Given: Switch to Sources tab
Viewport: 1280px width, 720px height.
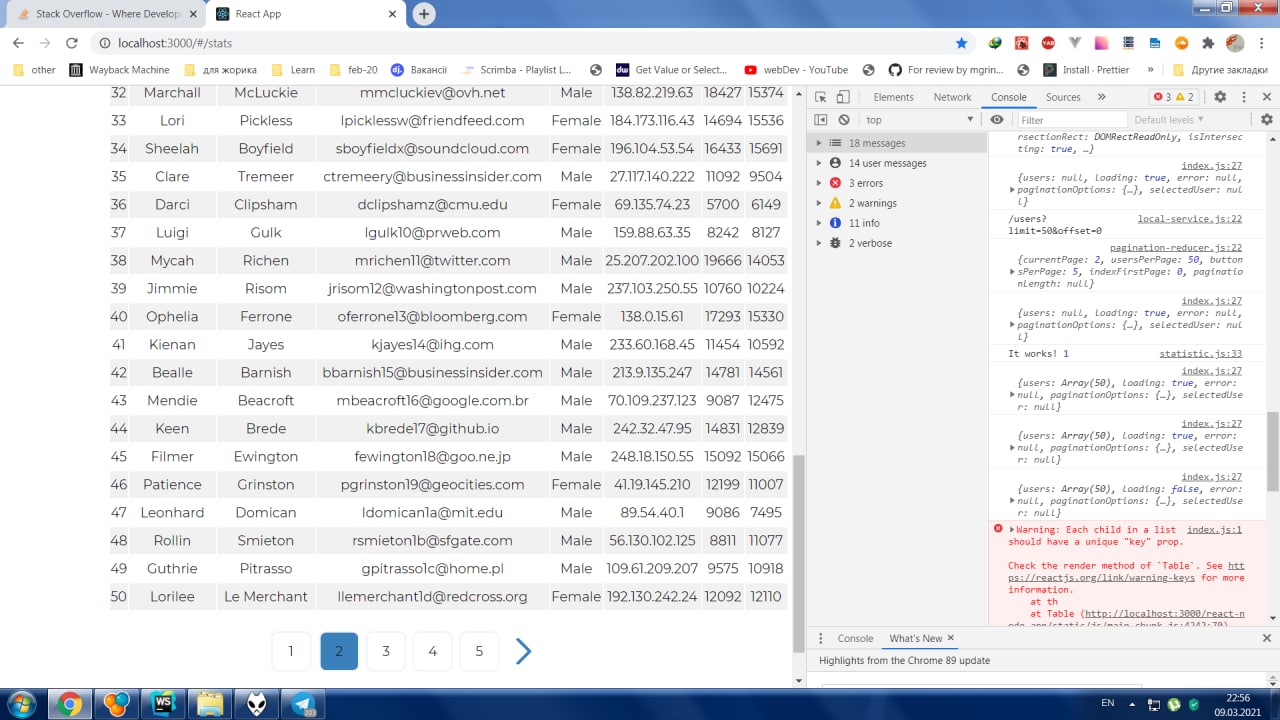Looking at the screenshot, I should [1063, 97].
